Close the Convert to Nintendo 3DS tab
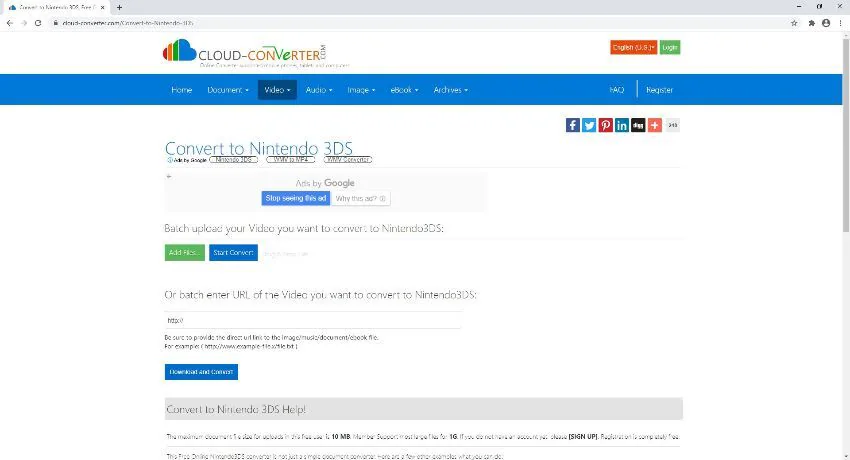Image resolution: width=850 pixels, height=460 pixels. (x=102, y=8)
